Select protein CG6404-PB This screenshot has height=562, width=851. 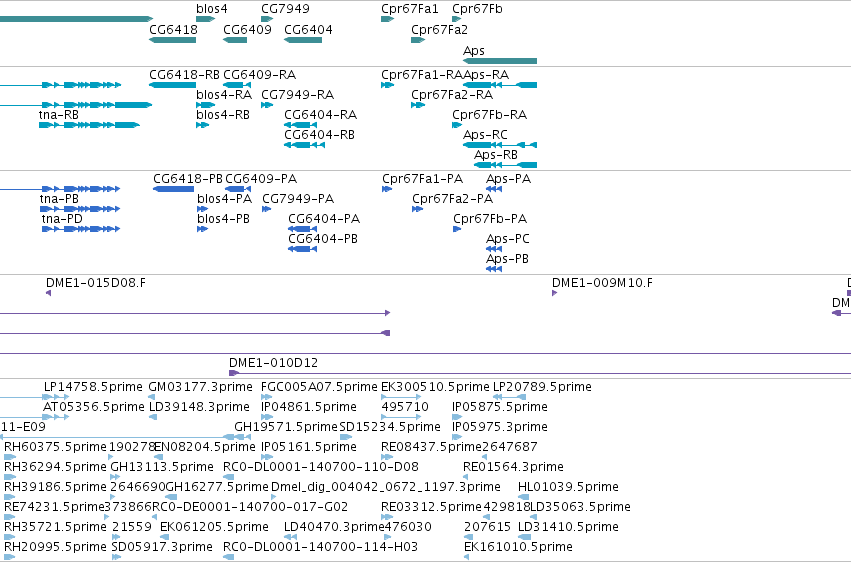[x=302, y=249]
